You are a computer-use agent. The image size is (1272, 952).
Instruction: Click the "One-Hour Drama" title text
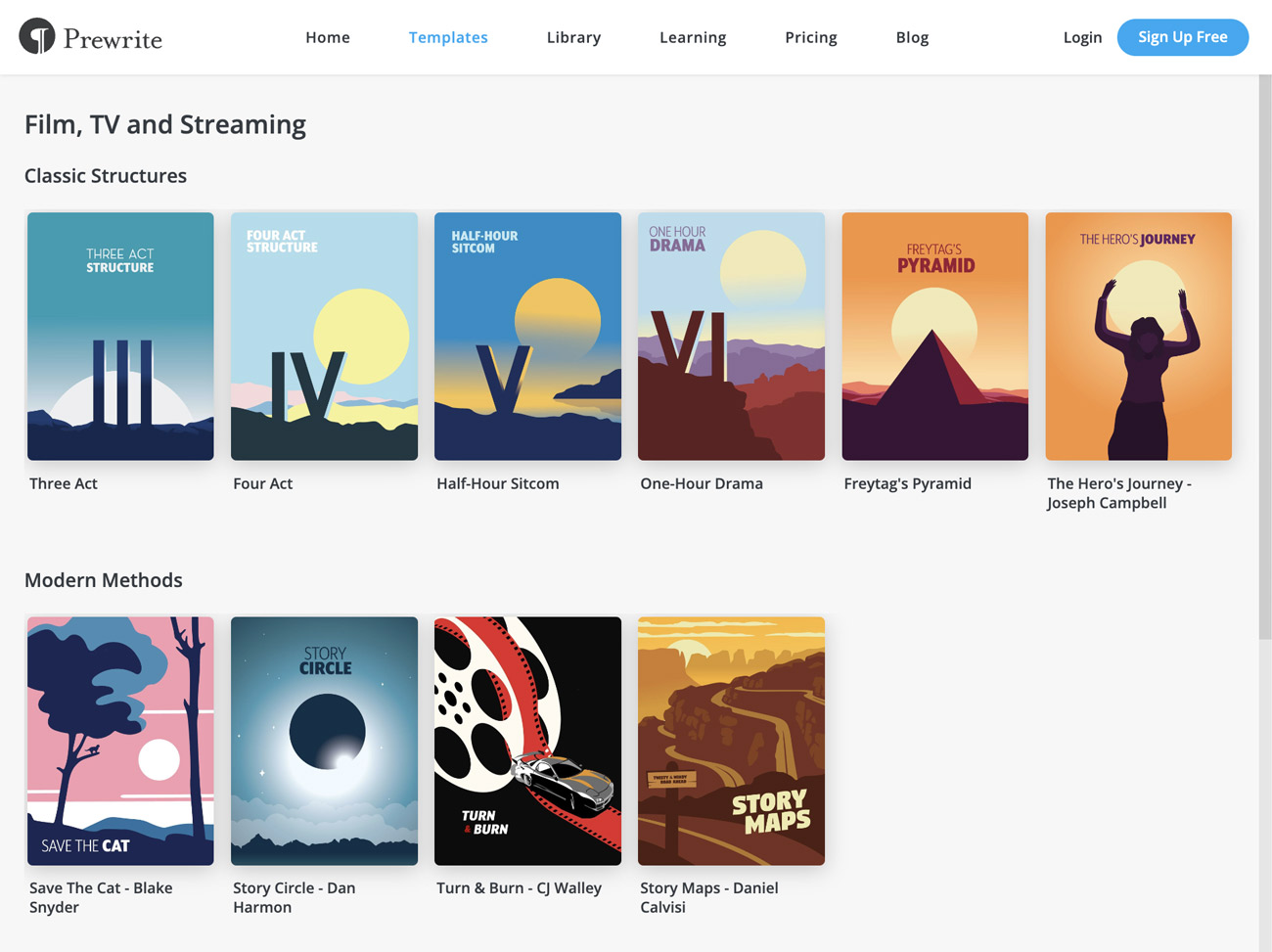702,483
